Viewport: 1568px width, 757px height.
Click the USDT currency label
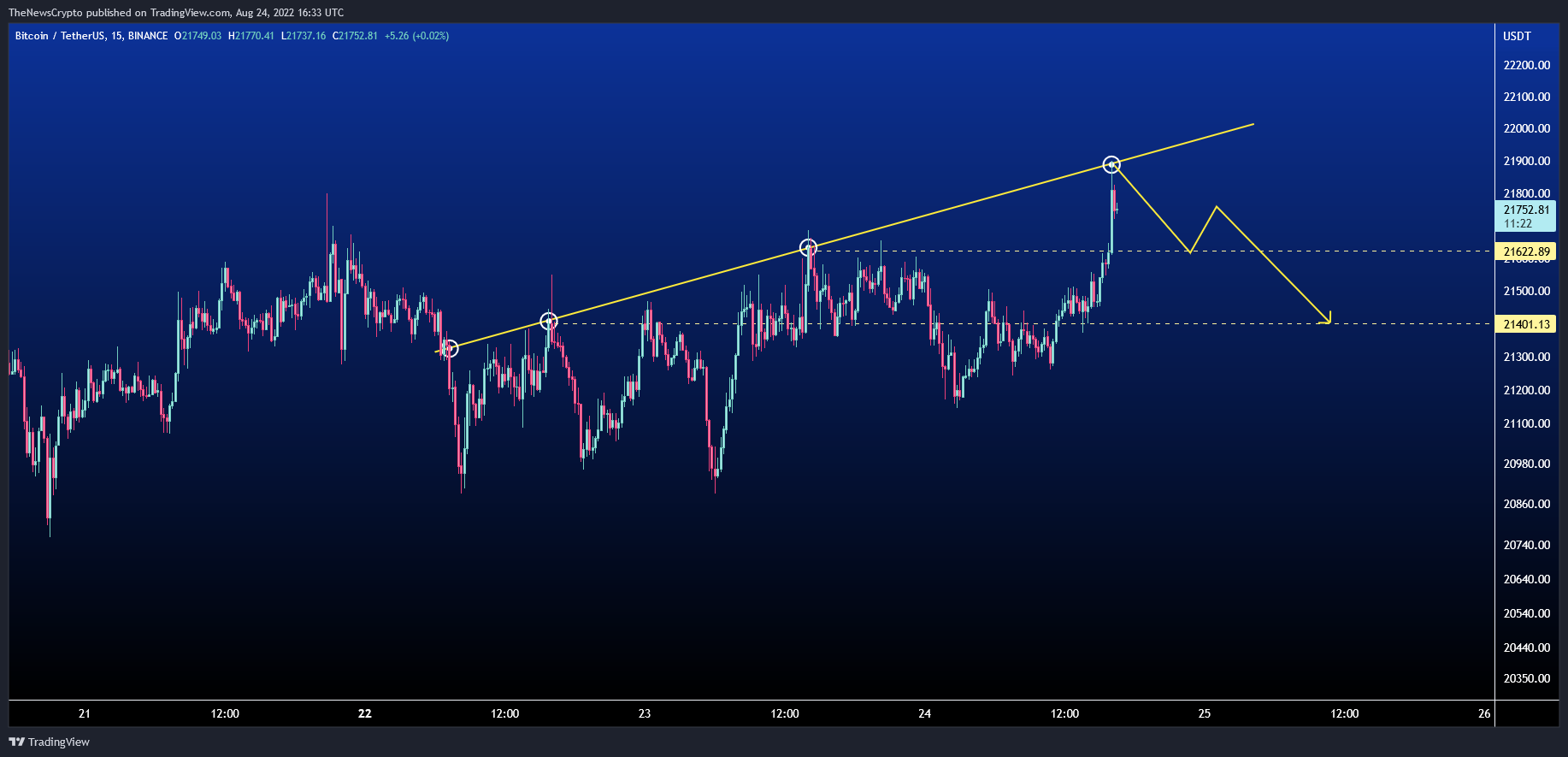[x=1517, y=36]
